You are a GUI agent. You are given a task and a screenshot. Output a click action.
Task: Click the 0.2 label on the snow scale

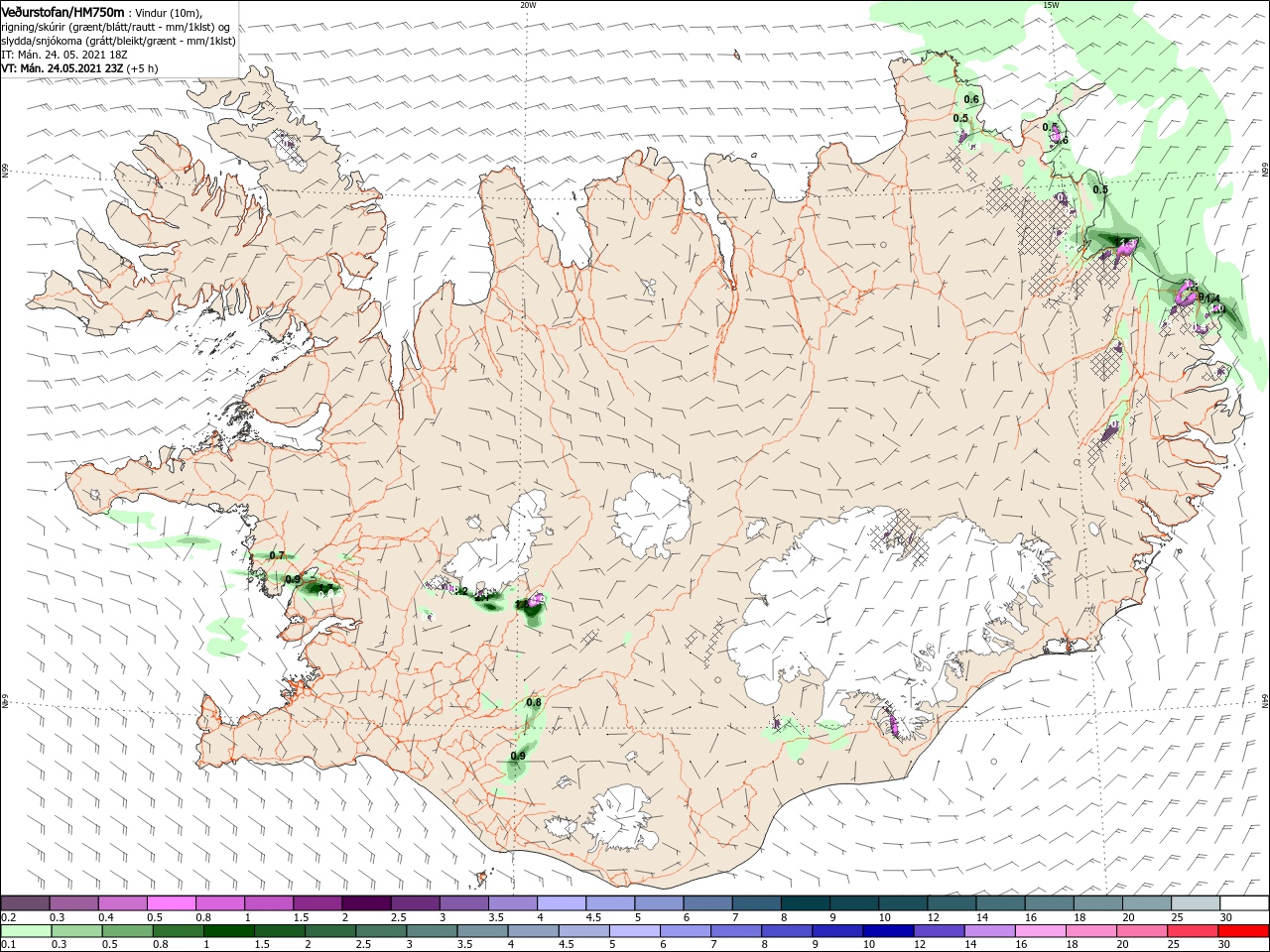click(x=8, y=917)
